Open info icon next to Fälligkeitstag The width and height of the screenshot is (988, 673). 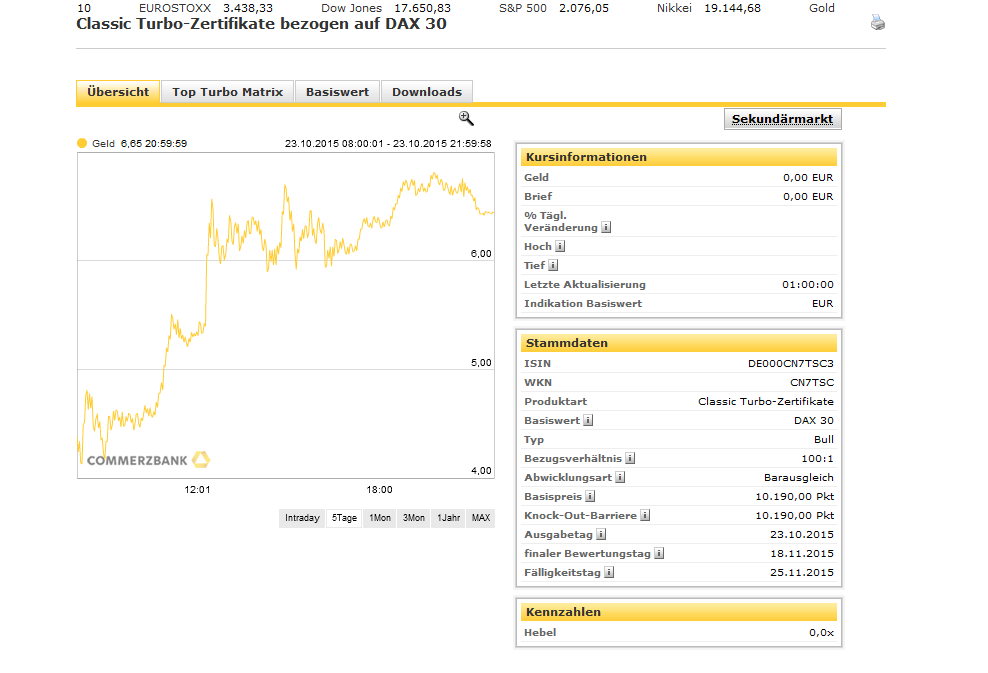609,572
